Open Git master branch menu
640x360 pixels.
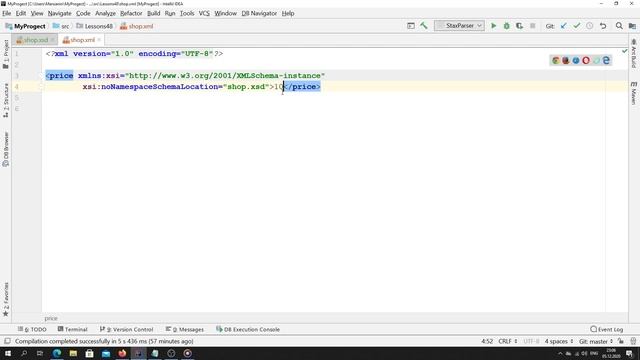[596, 341]
